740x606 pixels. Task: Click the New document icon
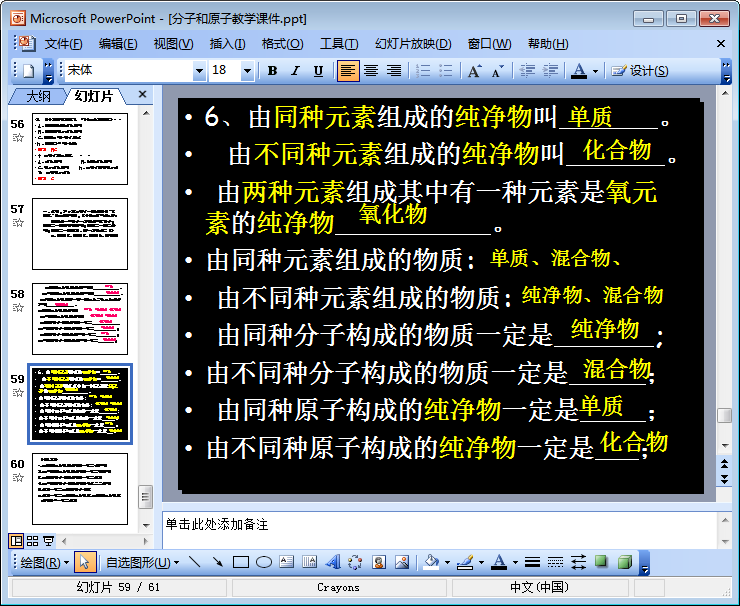point(28,71)
